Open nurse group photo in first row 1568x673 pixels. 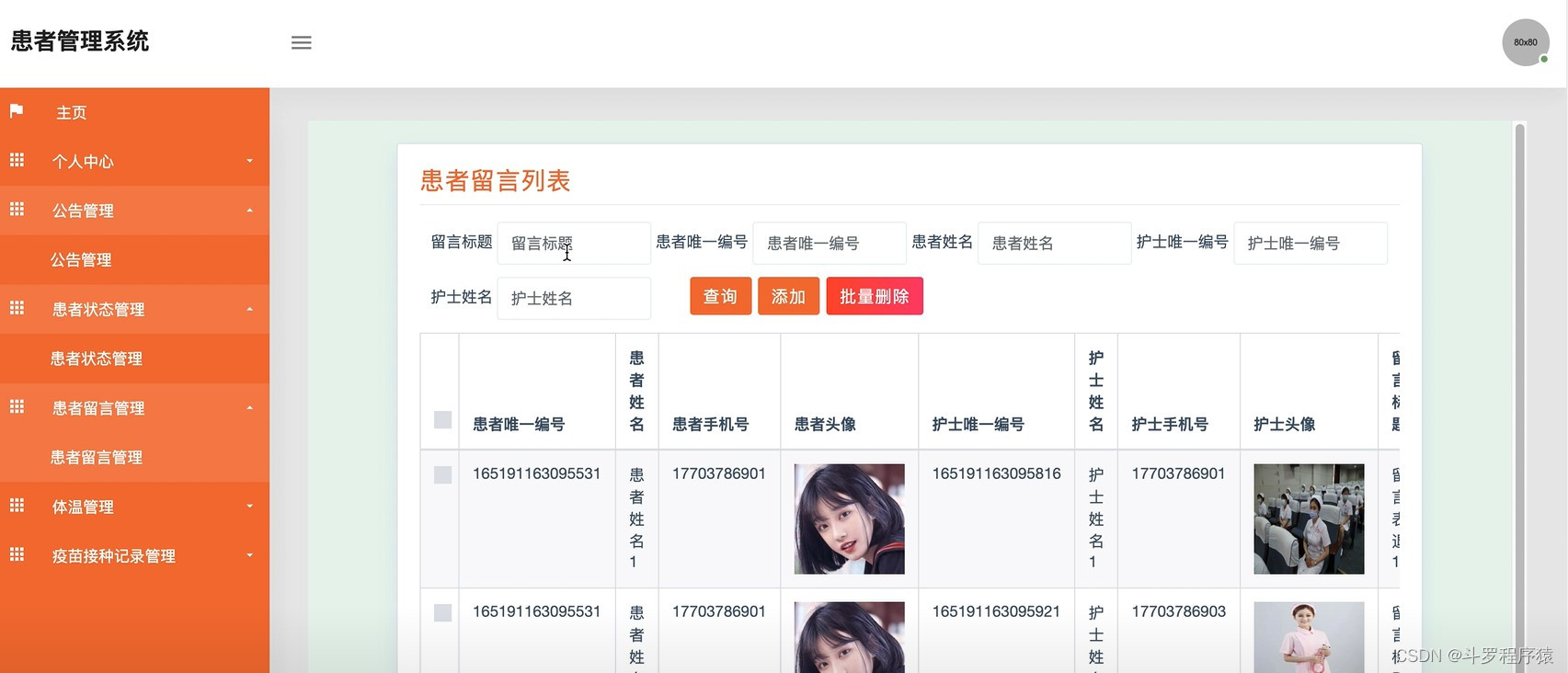coord(1309,519)
